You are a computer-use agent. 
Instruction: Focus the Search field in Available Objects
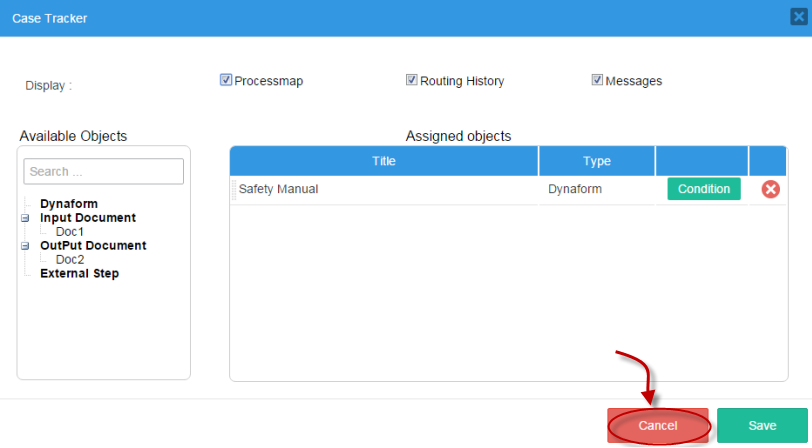pos(104,171)
